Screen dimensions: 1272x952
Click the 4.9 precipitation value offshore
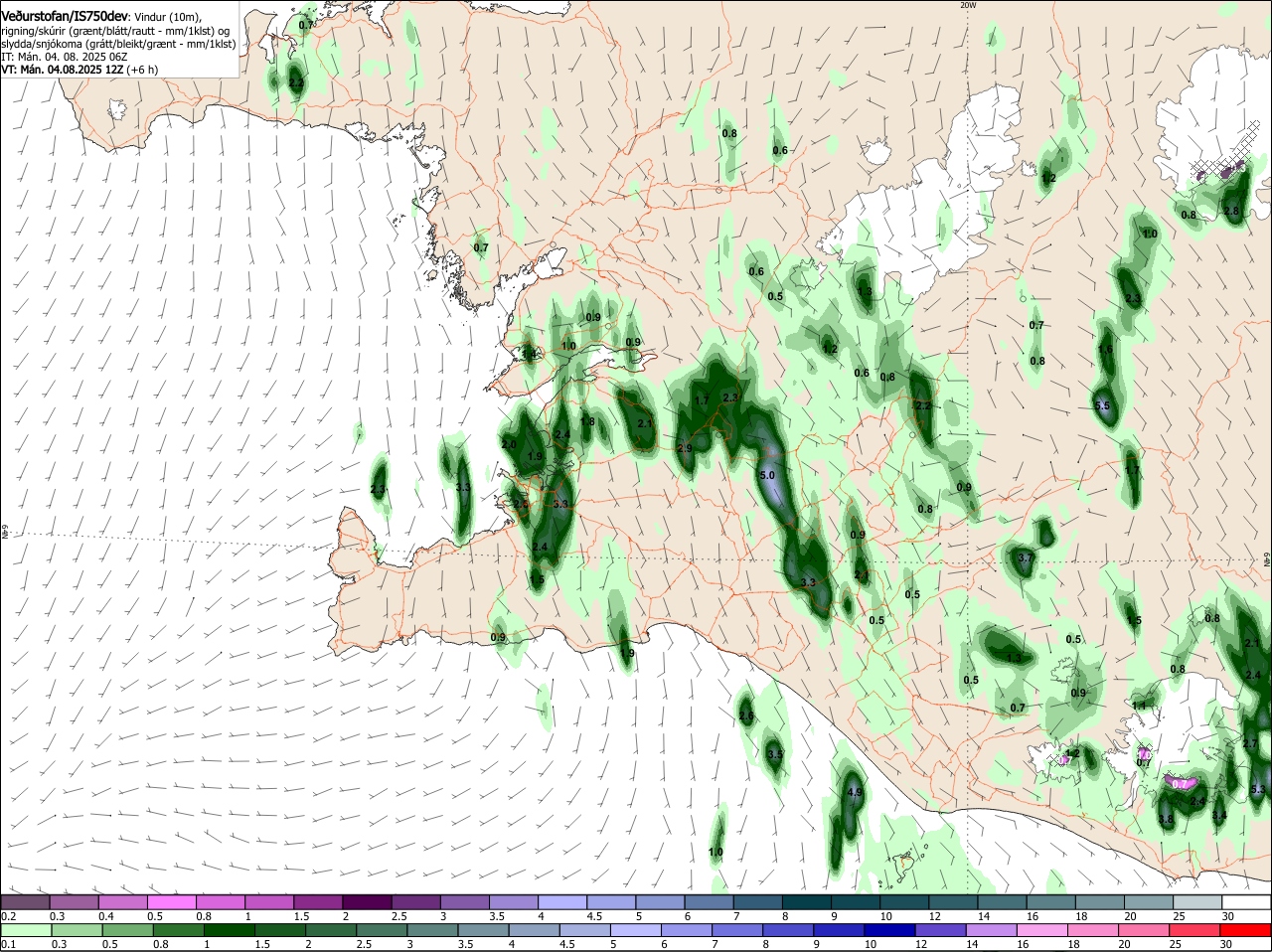(x=855, y=792)
